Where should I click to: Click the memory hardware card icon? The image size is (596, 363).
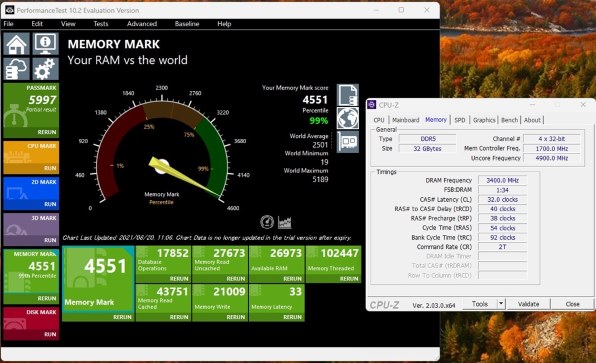(x=347, y=142)
